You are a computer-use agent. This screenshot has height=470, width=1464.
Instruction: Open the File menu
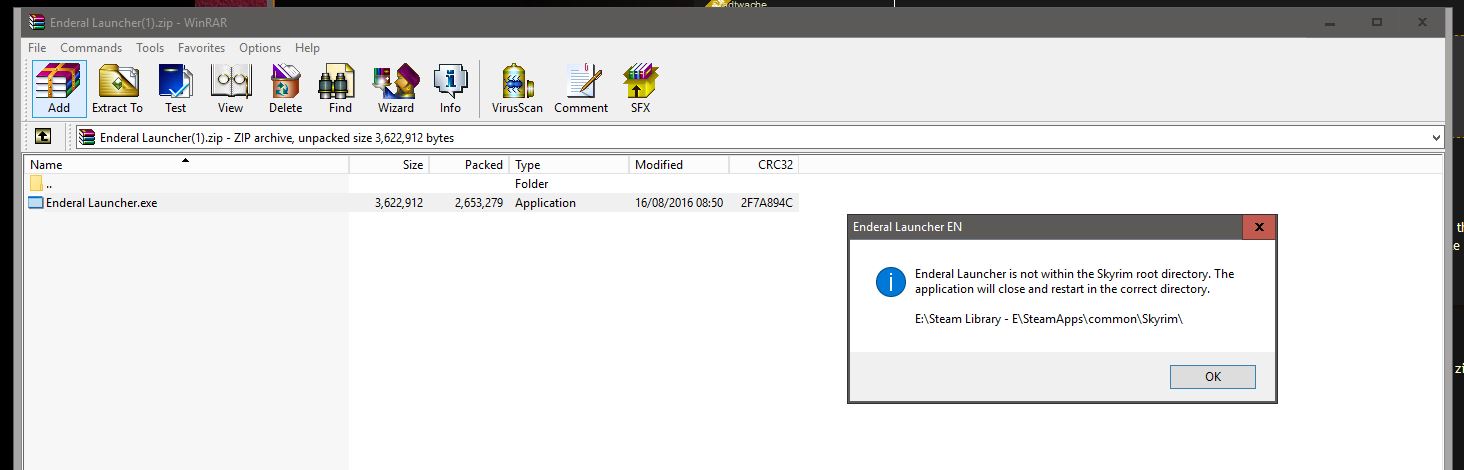click(x=37, y=48)
